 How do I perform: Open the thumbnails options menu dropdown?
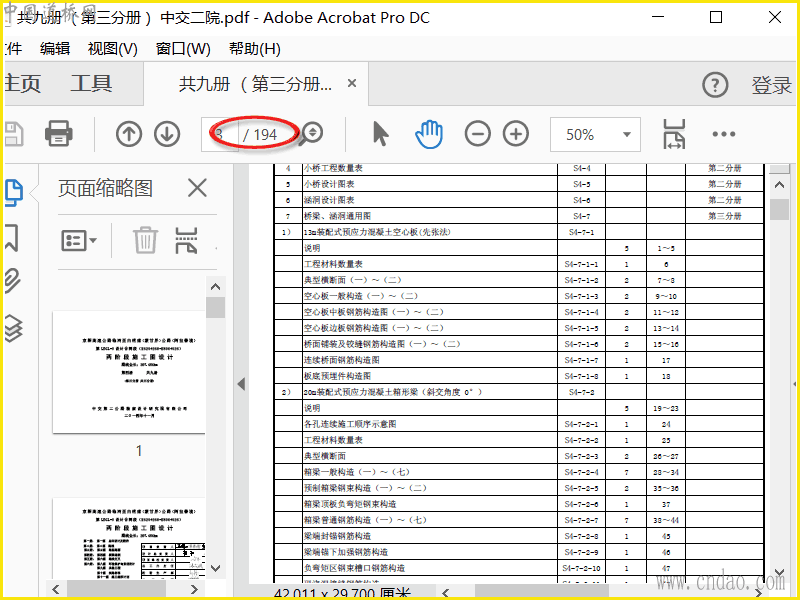(x=79, y=240)
